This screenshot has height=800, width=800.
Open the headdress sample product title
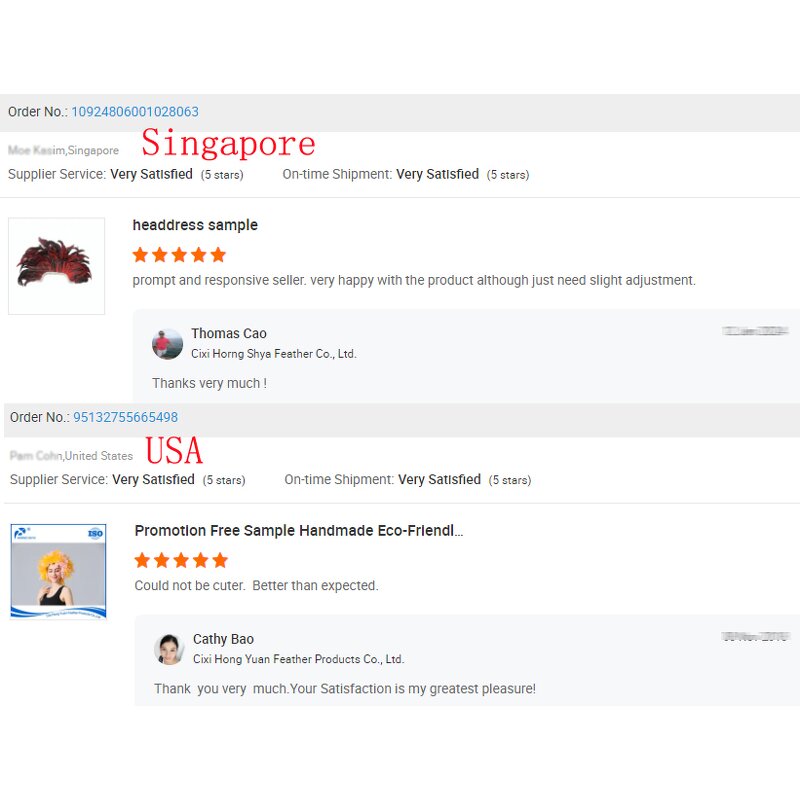click(195, 225)
